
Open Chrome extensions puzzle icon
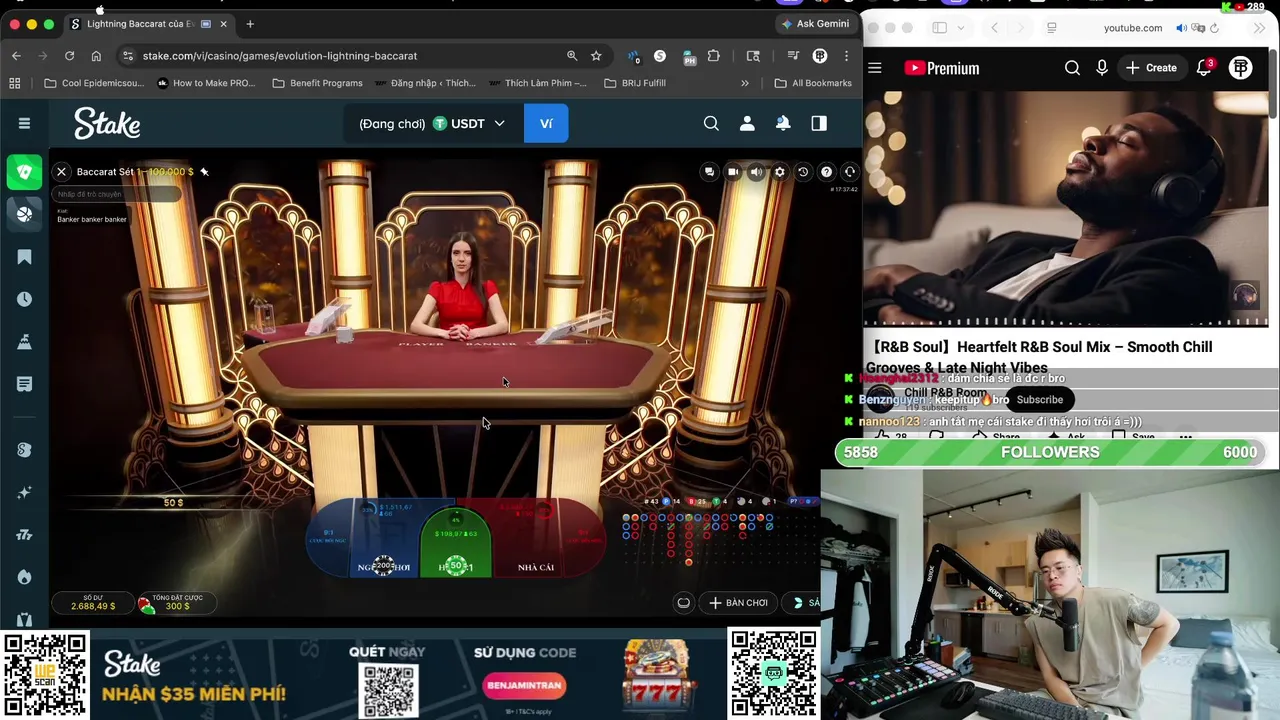click(x=713, y=56)
